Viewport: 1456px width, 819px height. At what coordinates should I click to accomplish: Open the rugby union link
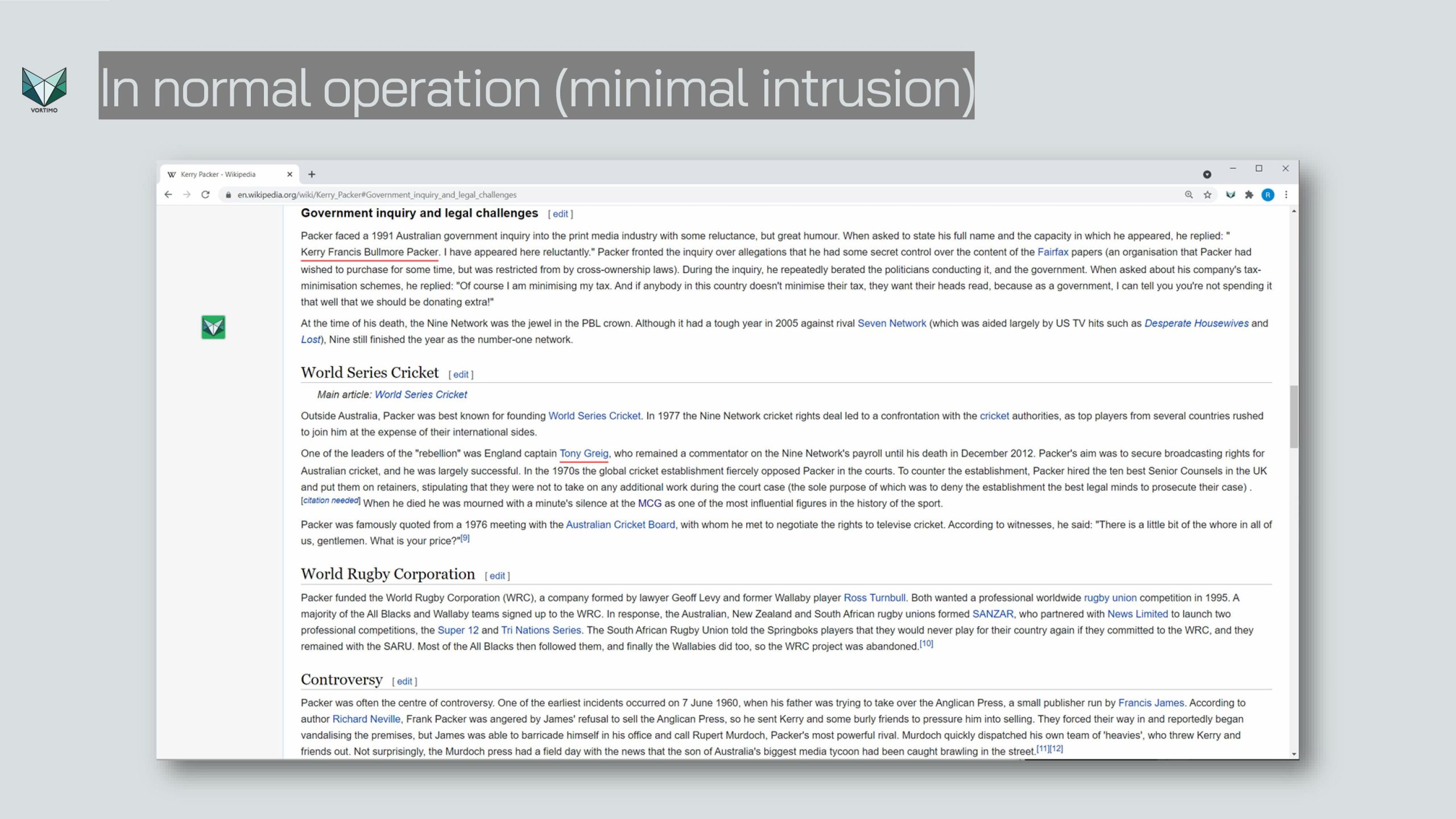(1110, 598)
